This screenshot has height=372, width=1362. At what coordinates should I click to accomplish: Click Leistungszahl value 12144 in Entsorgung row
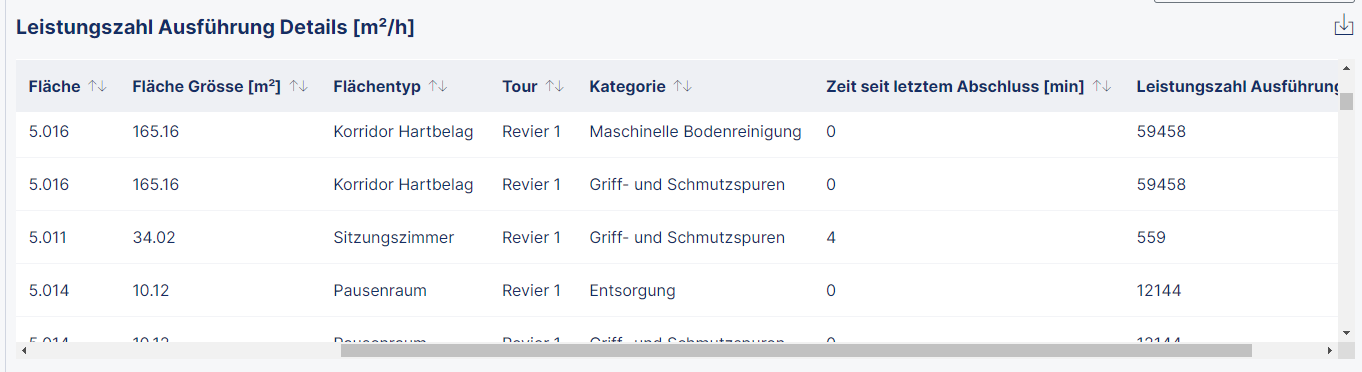(1159, 291)
